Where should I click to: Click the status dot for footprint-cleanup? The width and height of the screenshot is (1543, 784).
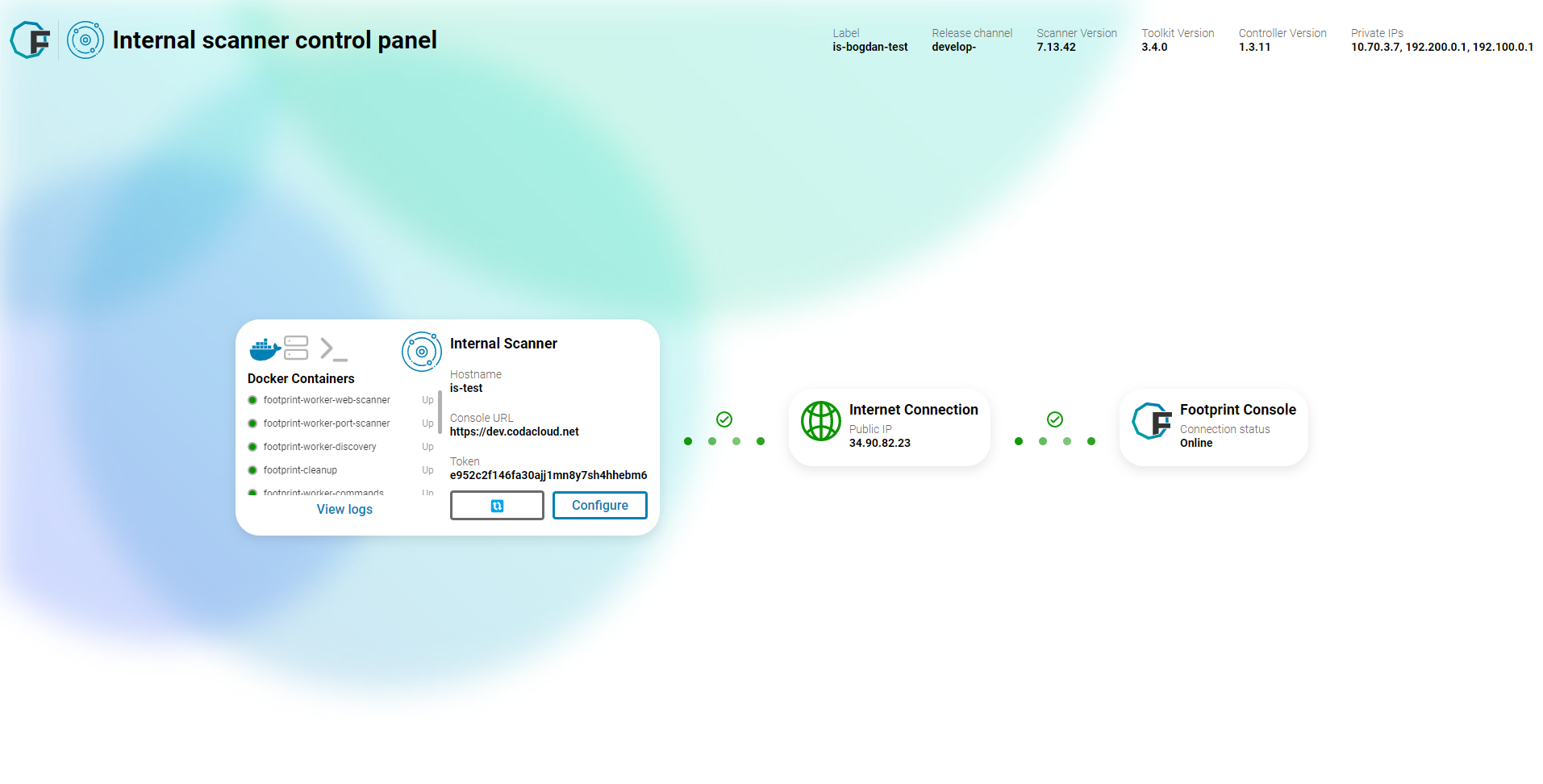(253, 469)
